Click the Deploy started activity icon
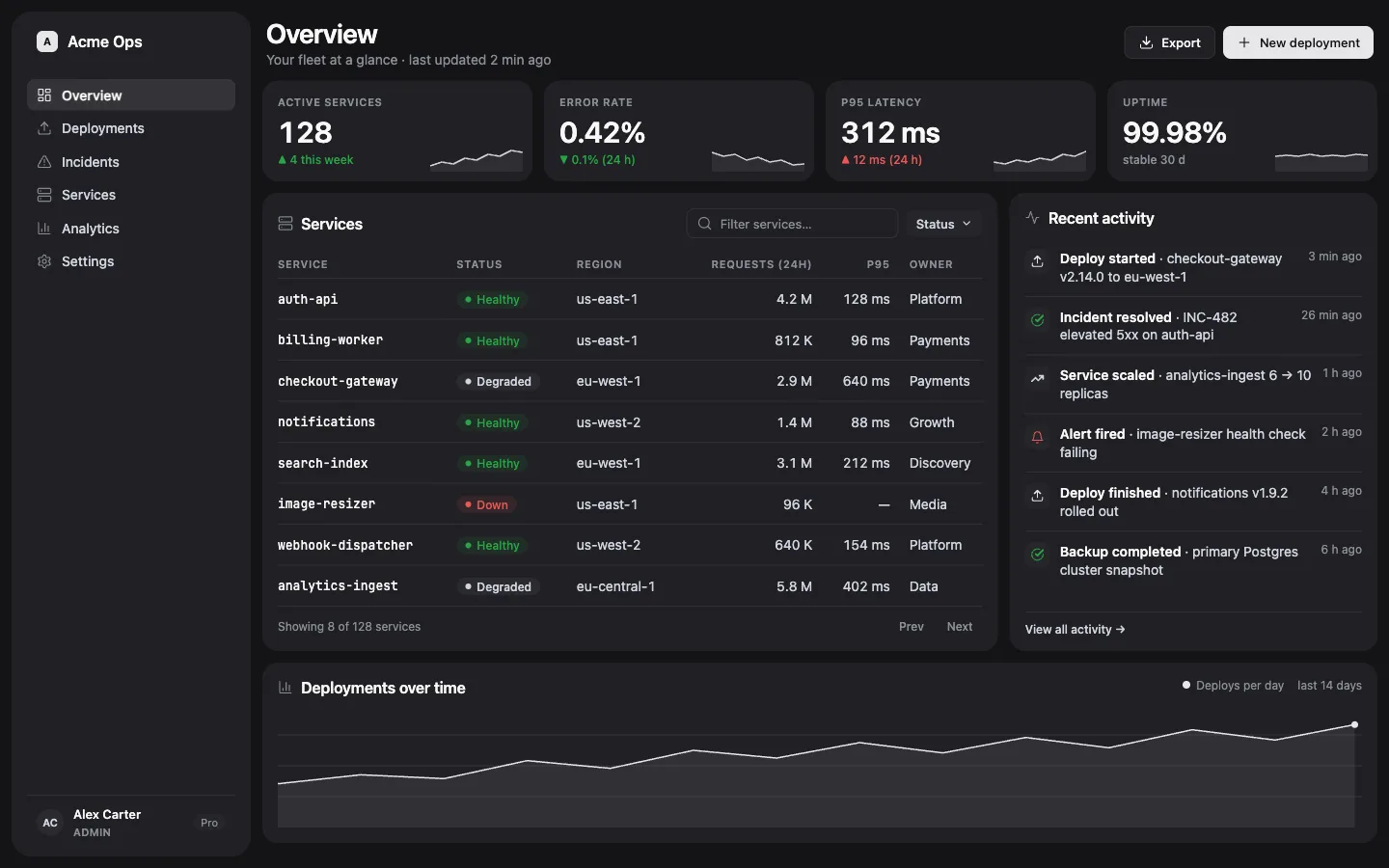The width and height of the screenshot is (1389, 868). click(1038, 261)
